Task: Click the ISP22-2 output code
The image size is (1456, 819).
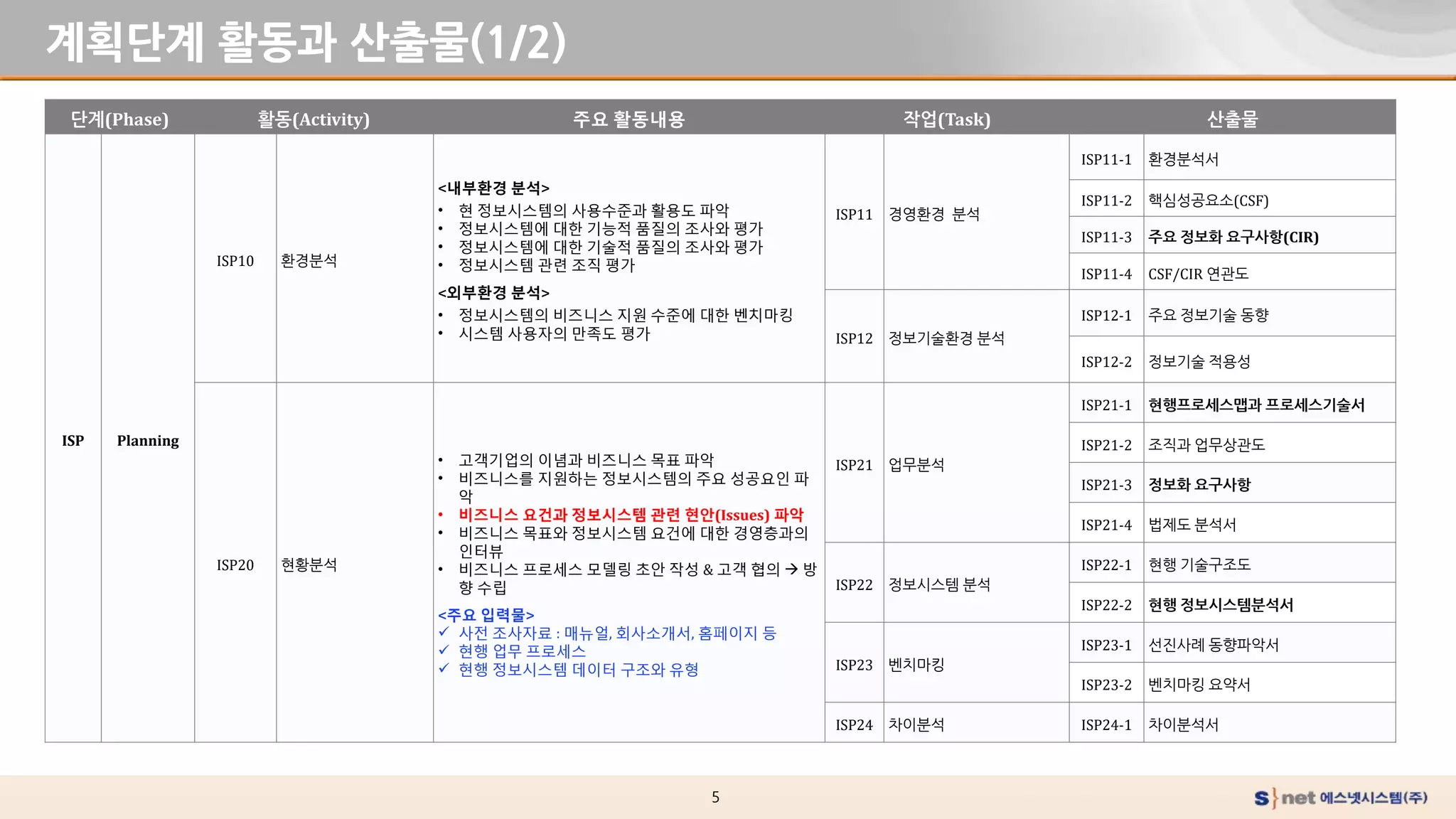Action: pos(1106,604)
